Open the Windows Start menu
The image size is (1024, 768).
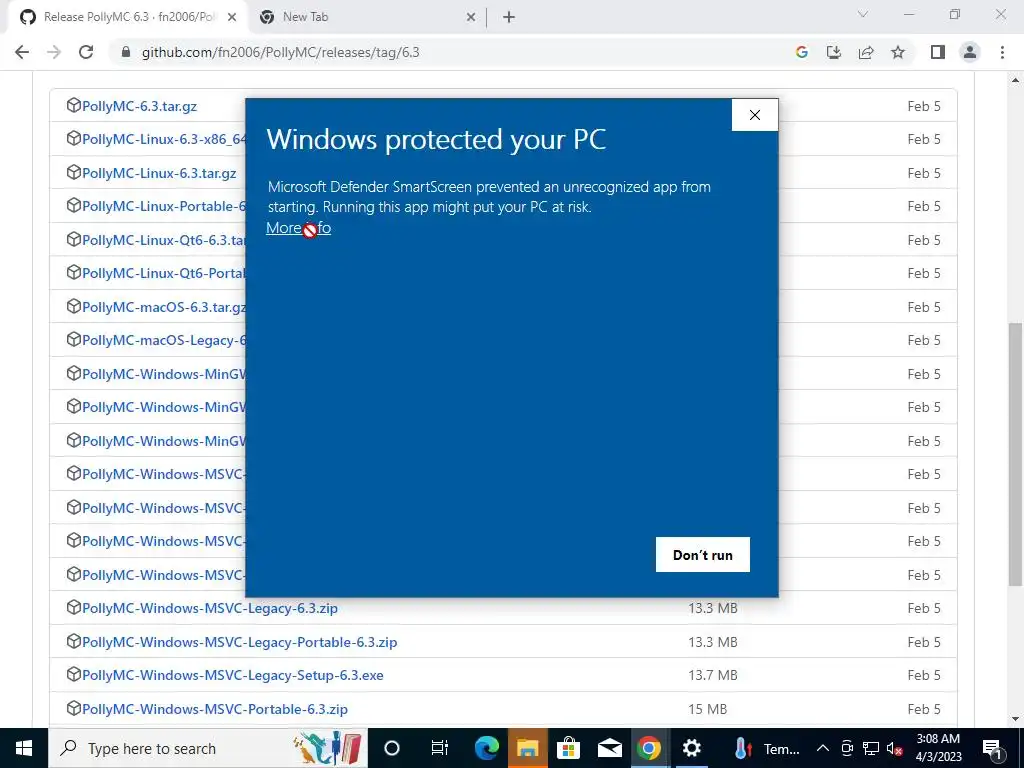coord(24,748)
